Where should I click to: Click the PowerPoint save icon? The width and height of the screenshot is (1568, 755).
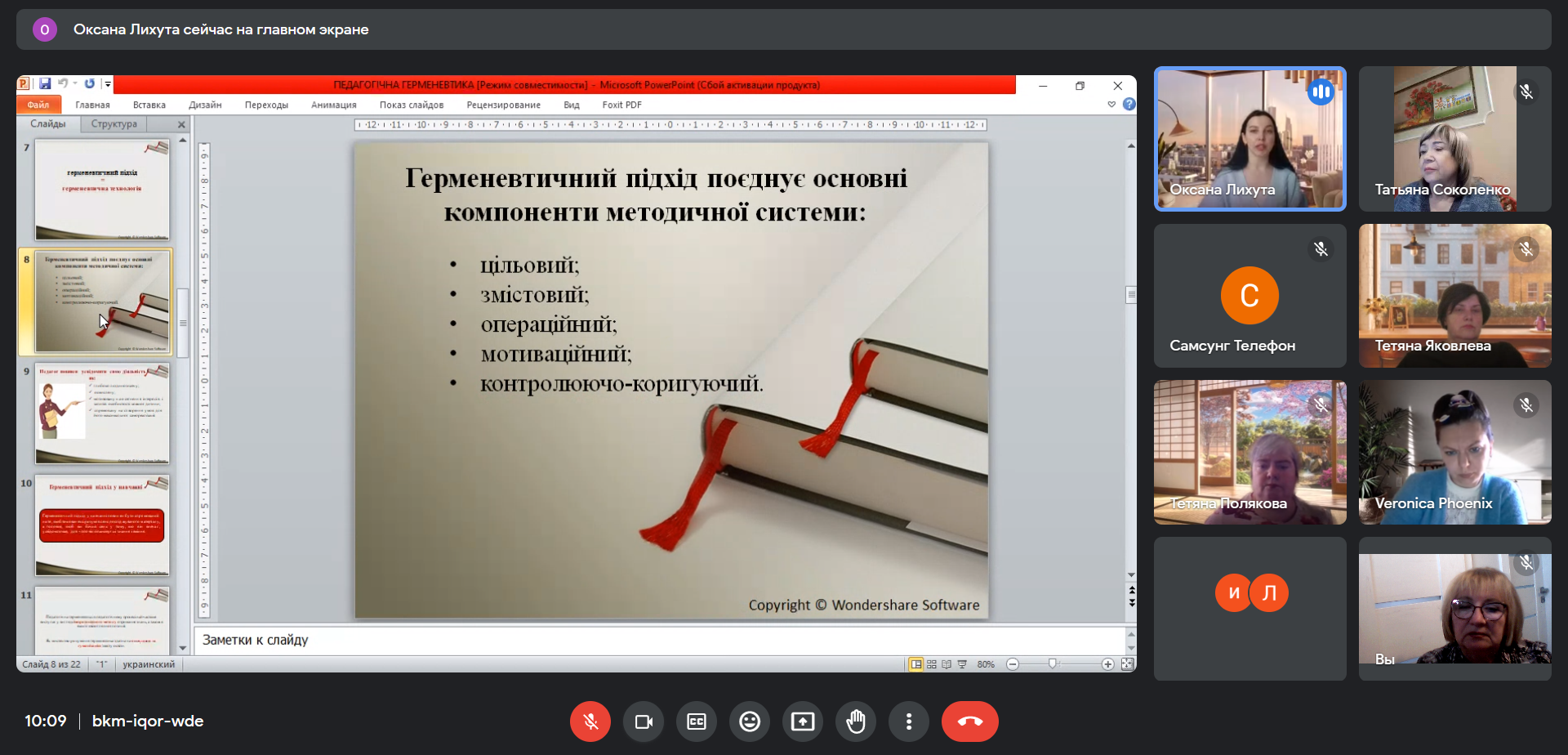coord(45,83)
